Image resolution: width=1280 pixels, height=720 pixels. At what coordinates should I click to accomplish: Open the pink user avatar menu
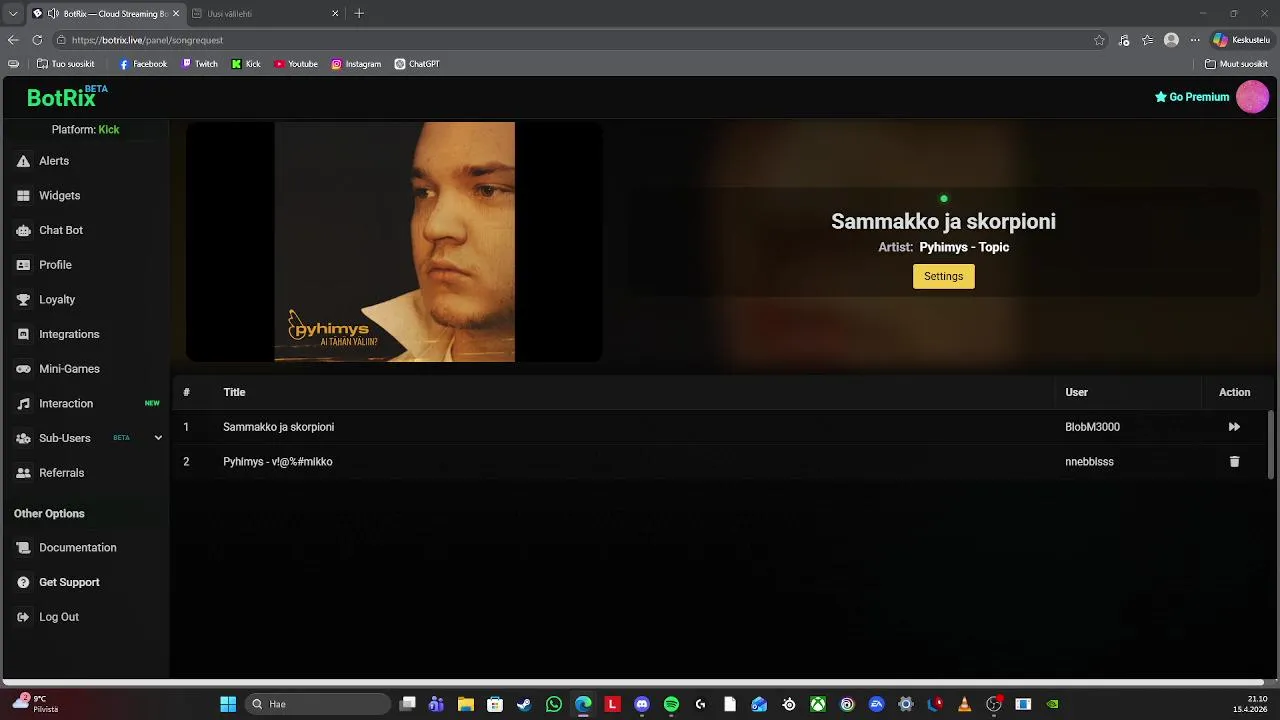1252,97
